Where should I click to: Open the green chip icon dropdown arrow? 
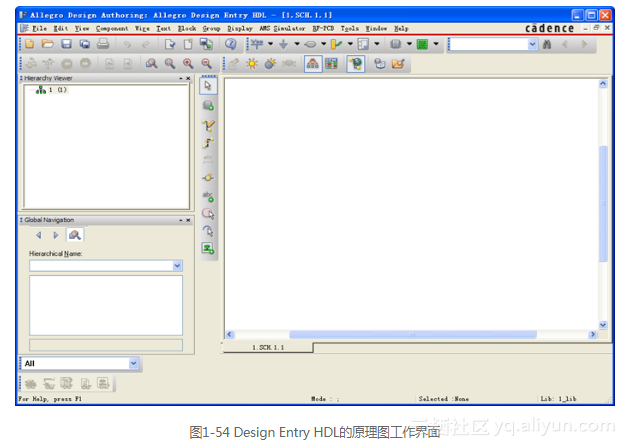coord(436,44)
